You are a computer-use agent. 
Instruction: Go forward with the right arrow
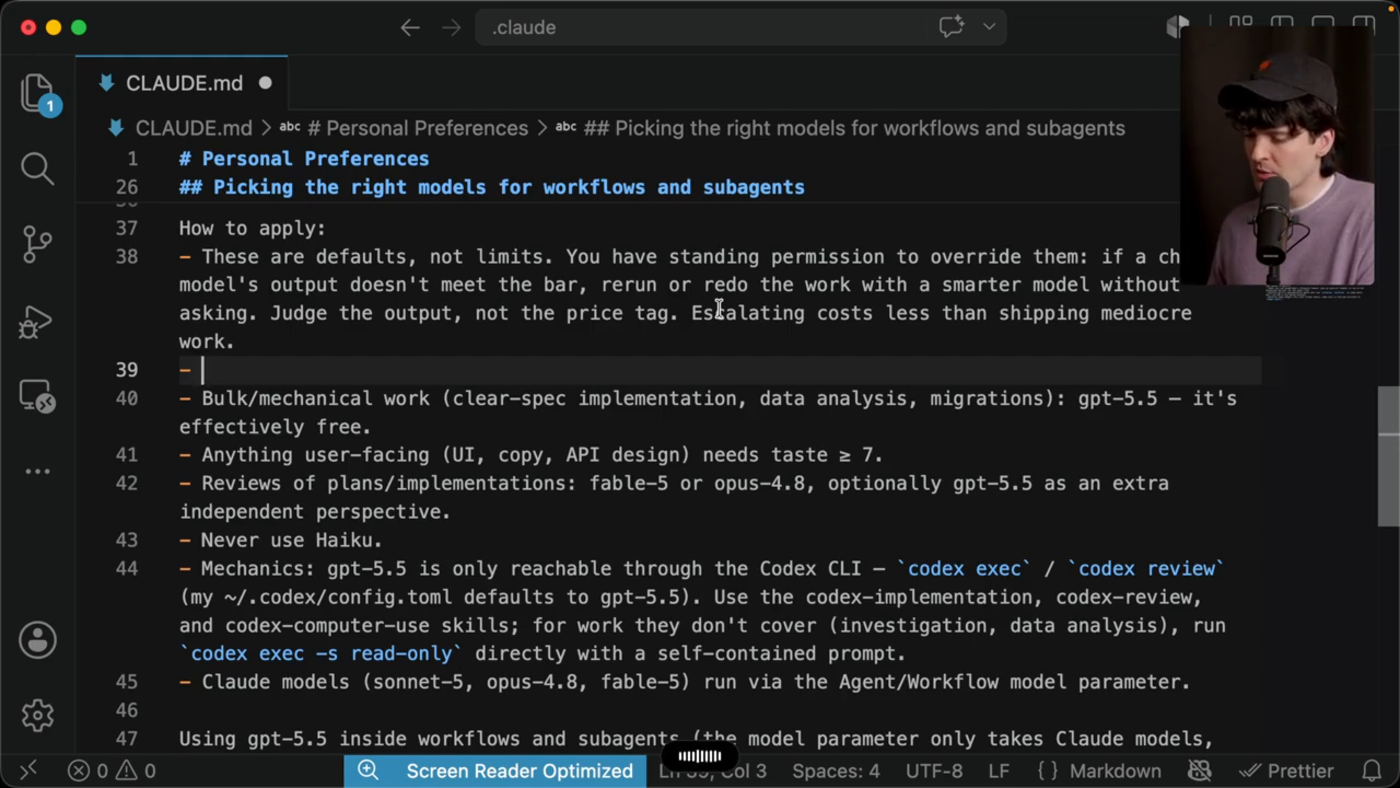(x=452, y=28)
